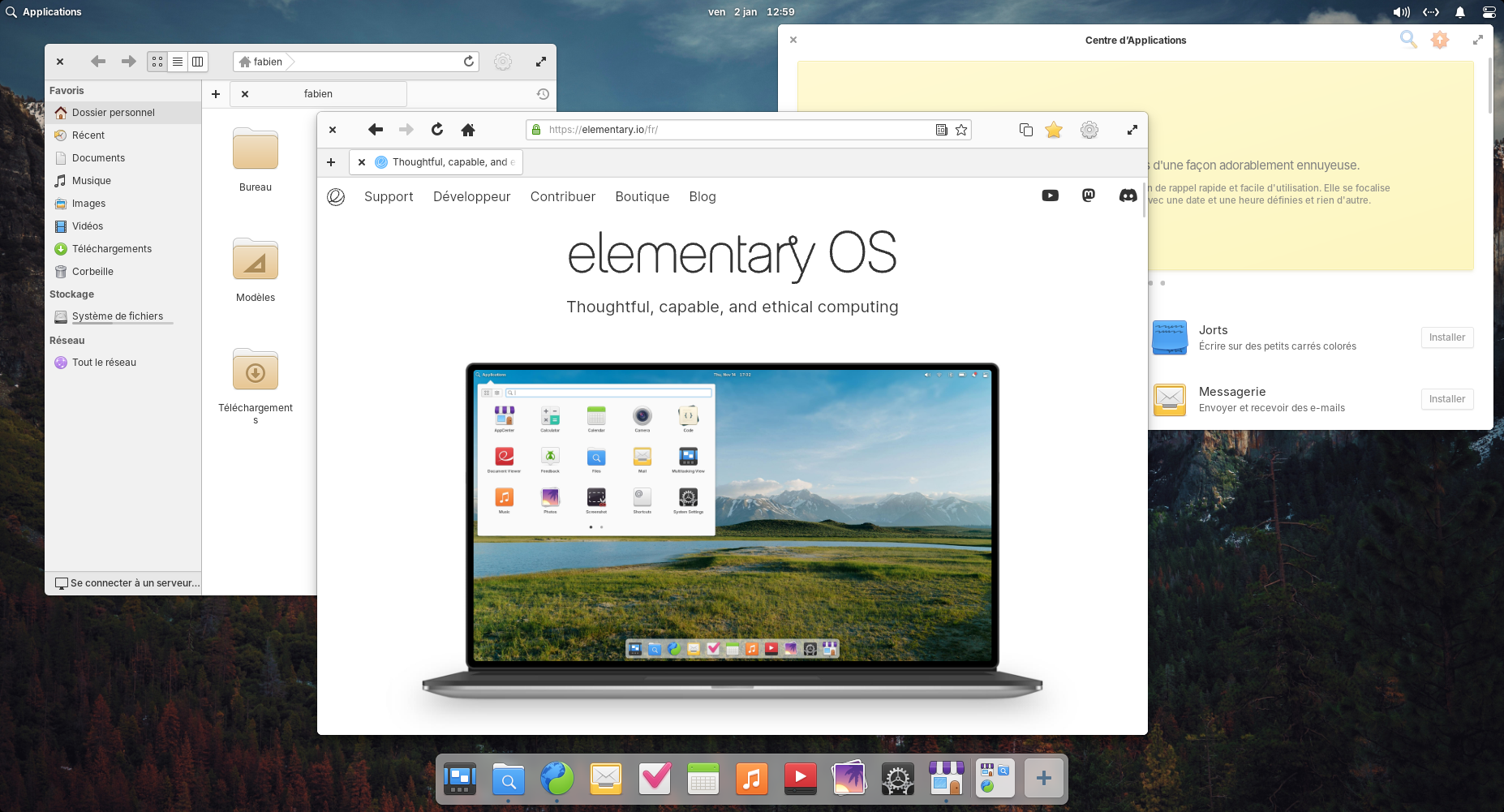Open AppCenter updates with the orange icon
The width and height of the screenshot is (1504, 812).
click(1441, 39)
